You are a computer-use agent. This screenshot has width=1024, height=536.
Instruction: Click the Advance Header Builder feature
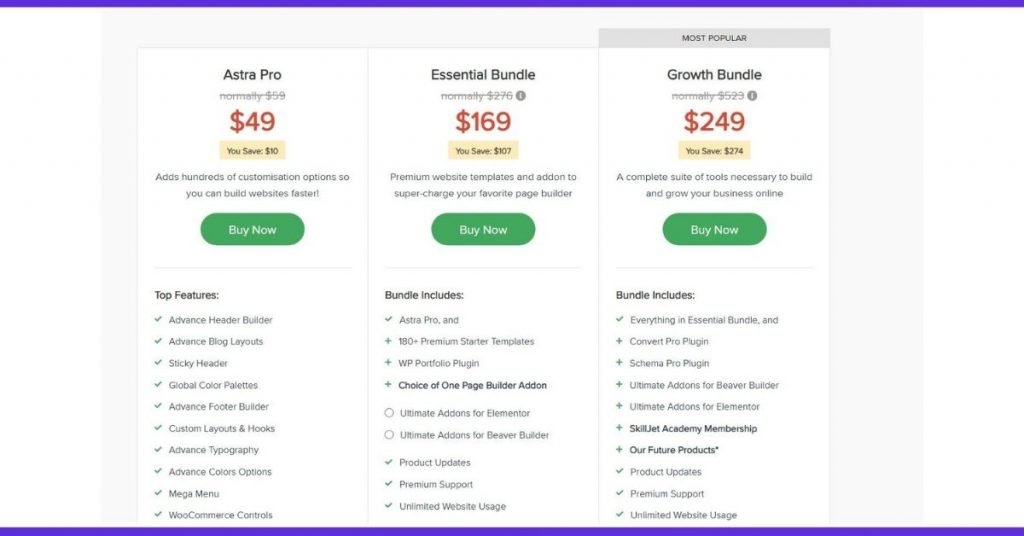[221, 320]
